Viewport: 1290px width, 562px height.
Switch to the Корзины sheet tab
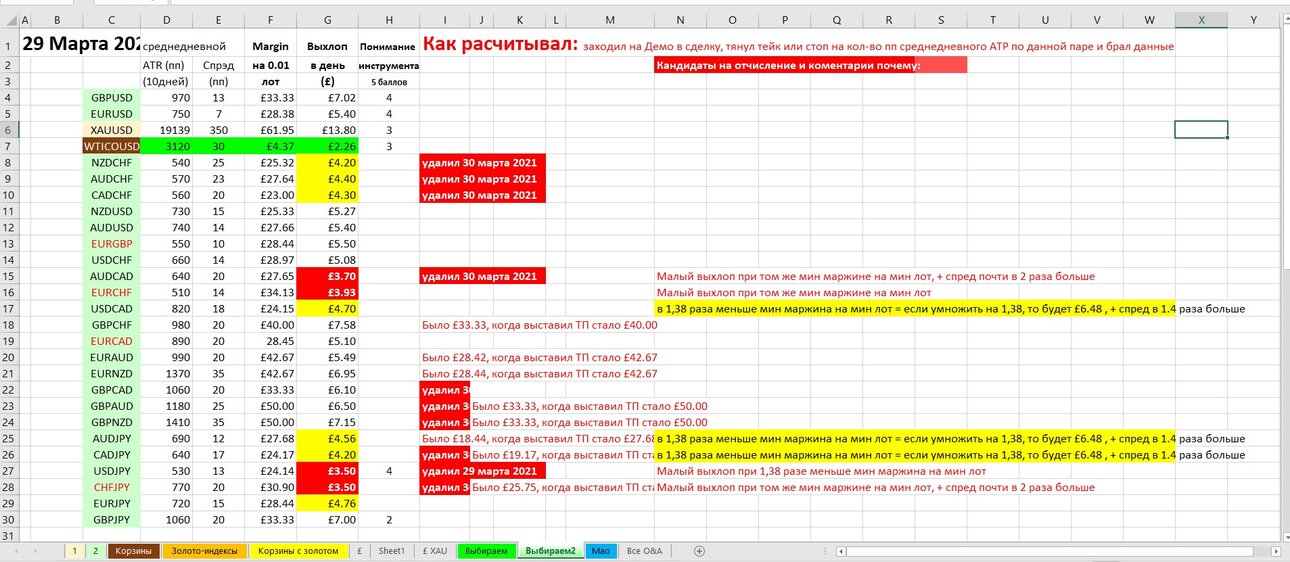coord(133,551)
